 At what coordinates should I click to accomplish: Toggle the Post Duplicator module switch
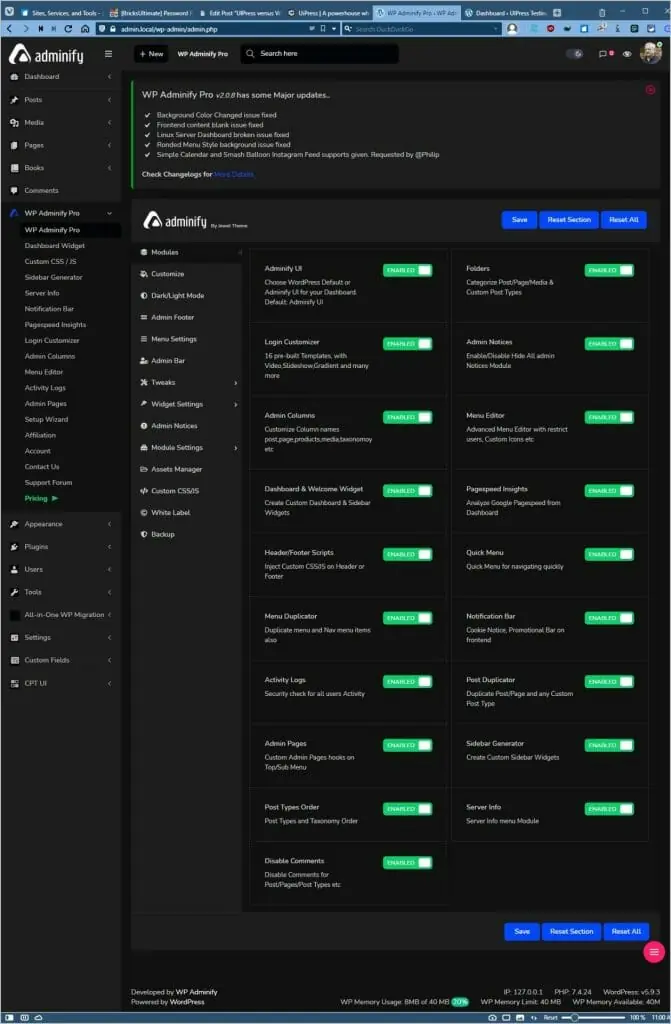(609, 682)
